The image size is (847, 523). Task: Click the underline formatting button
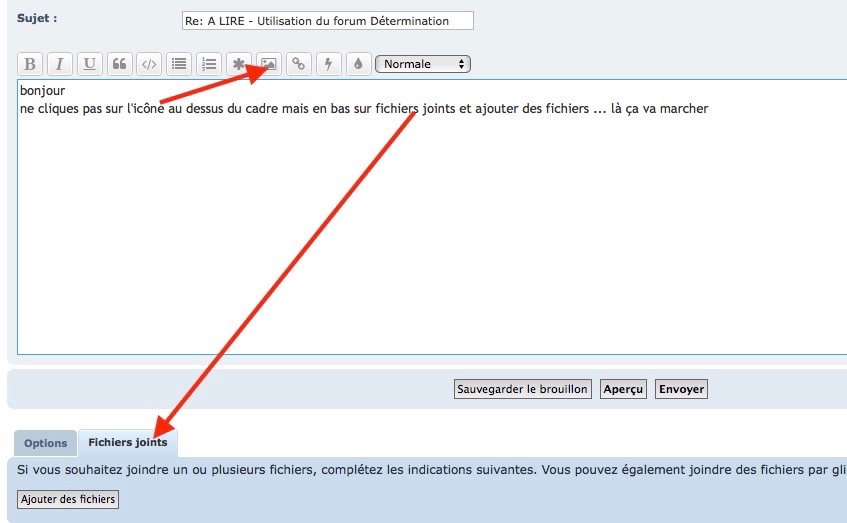[x=90, y=64]
